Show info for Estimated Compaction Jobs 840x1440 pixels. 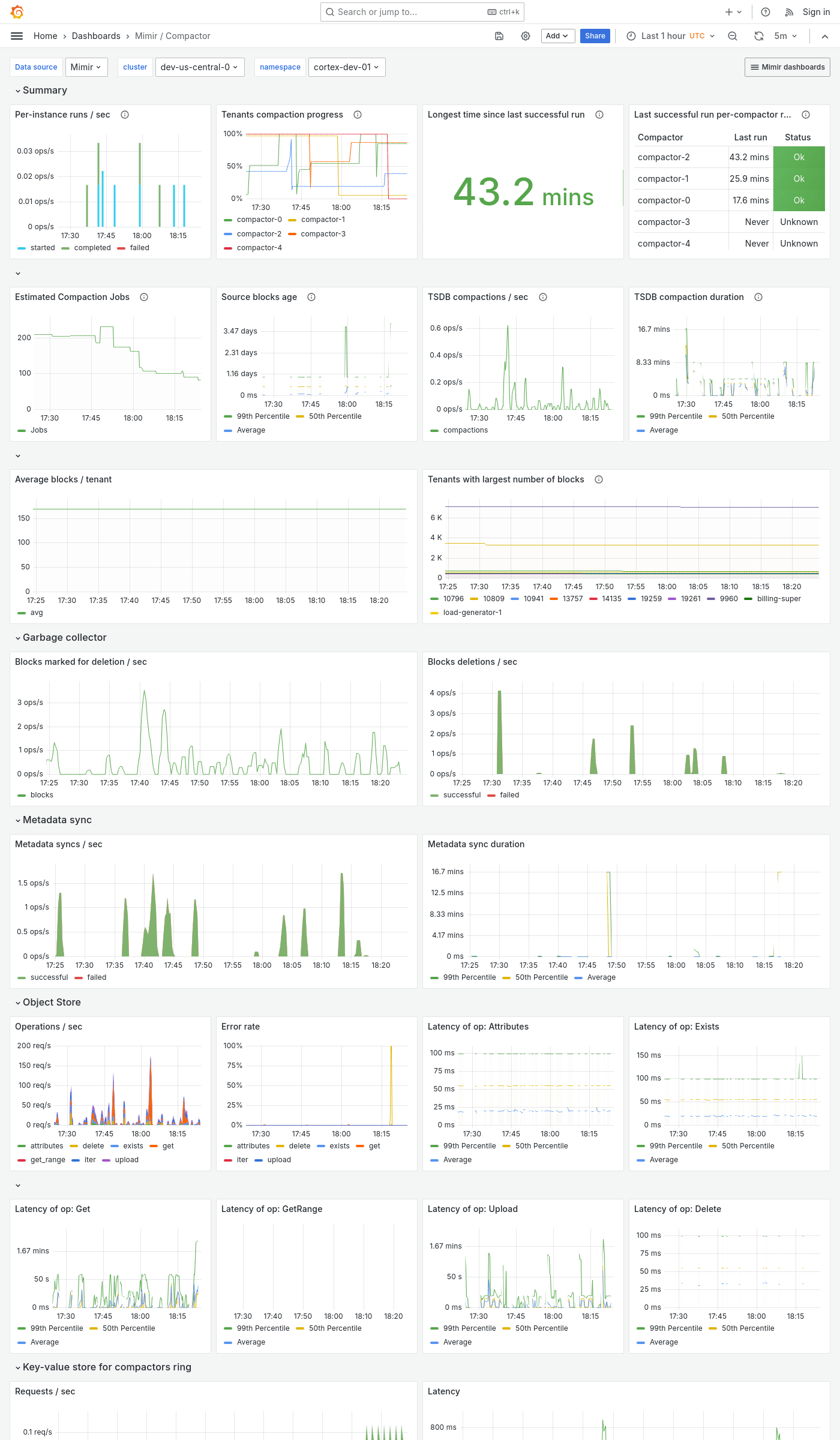[144, 297]
